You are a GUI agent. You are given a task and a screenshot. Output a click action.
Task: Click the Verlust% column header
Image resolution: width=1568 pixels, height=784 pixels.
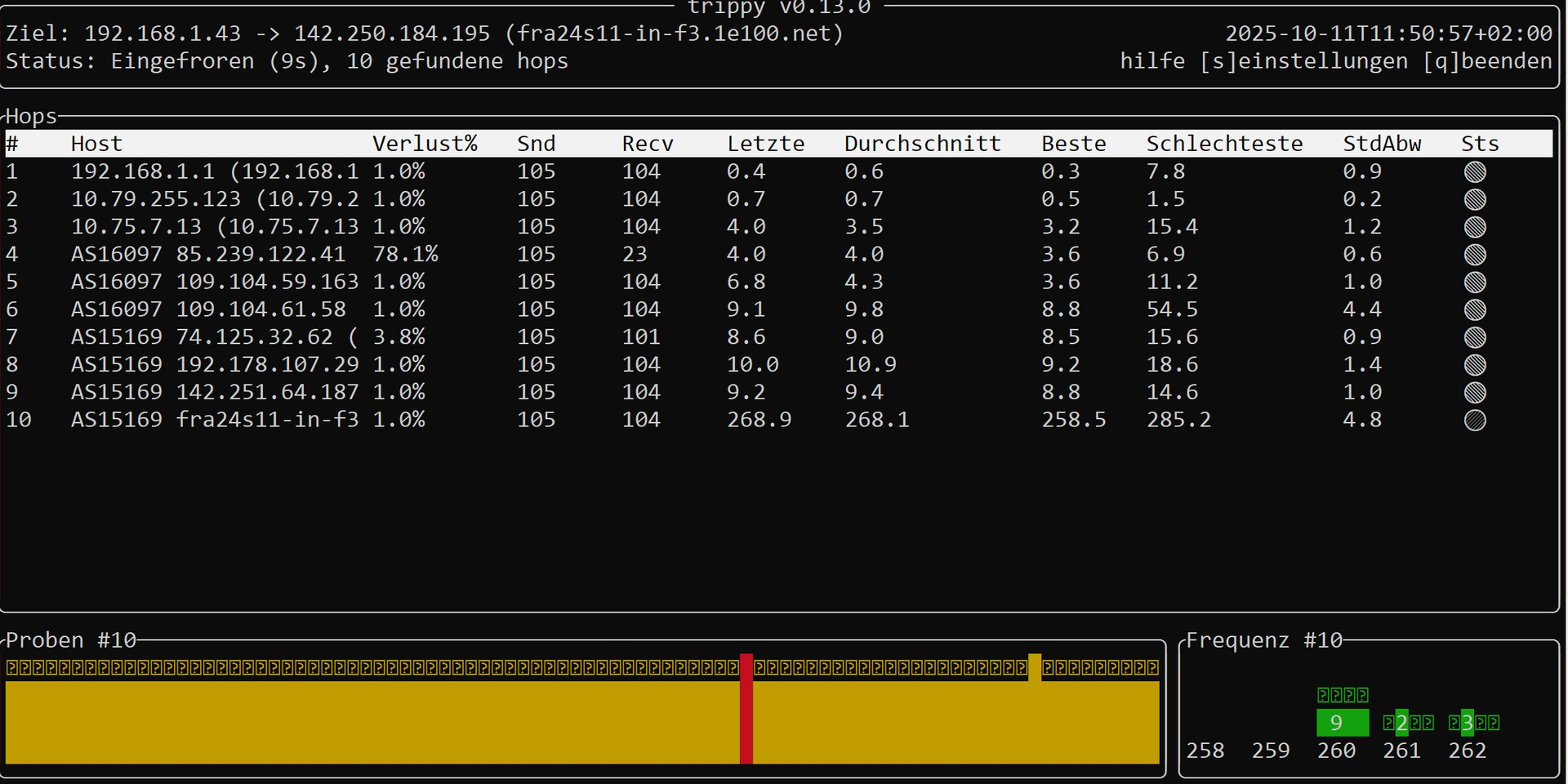click(x=425, y=144)
